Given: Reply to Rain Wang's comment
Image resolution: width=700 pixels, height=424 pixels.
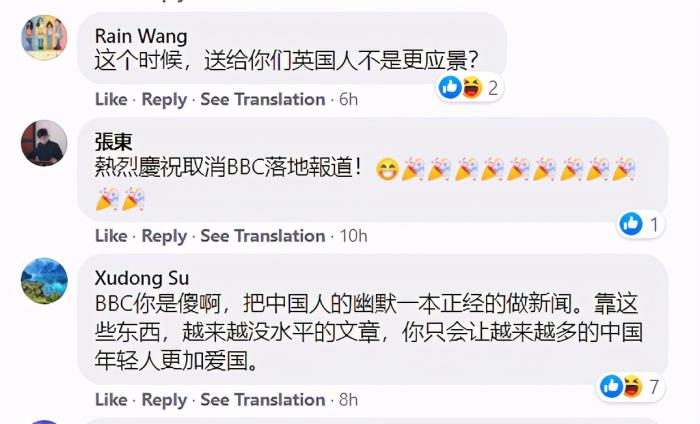Looking at the screenshot, I should 164,100.
